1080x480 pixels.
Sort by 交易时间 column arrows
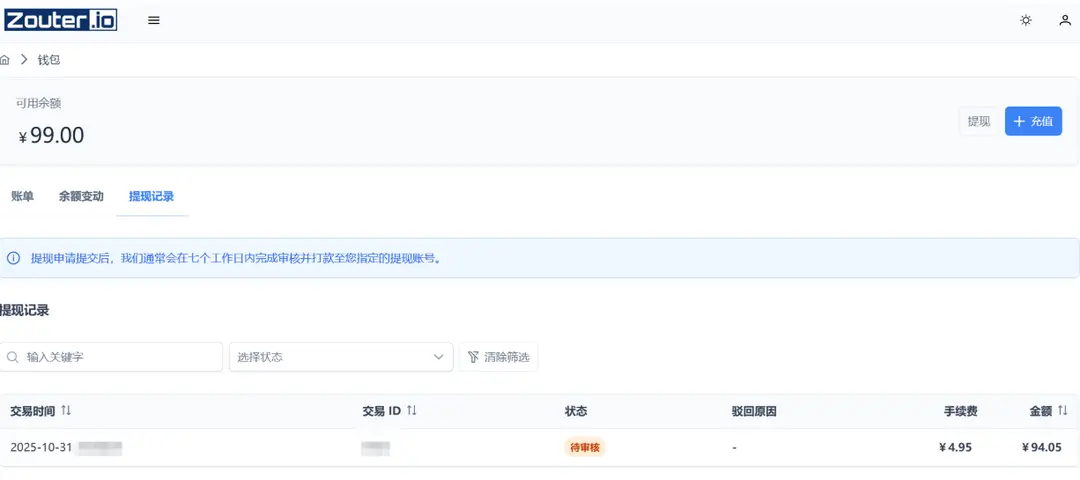[x=66, y=411]
